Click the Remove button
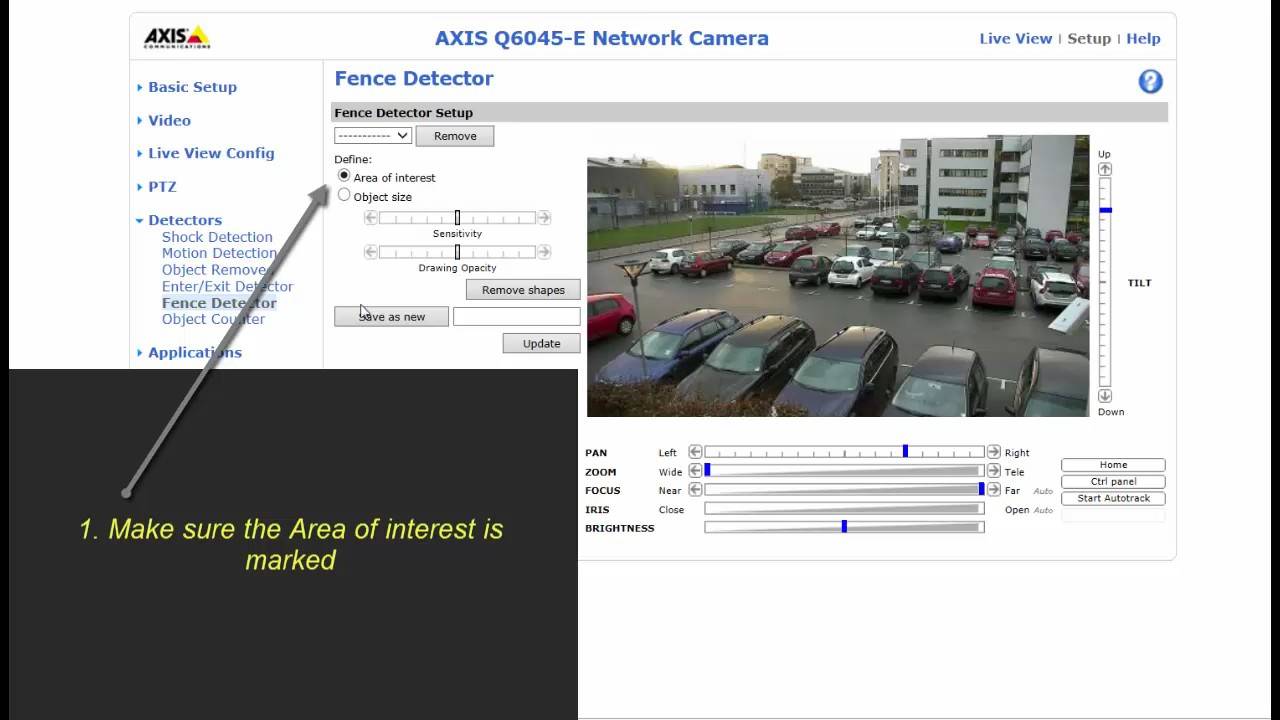 click(x=455, y=136)
